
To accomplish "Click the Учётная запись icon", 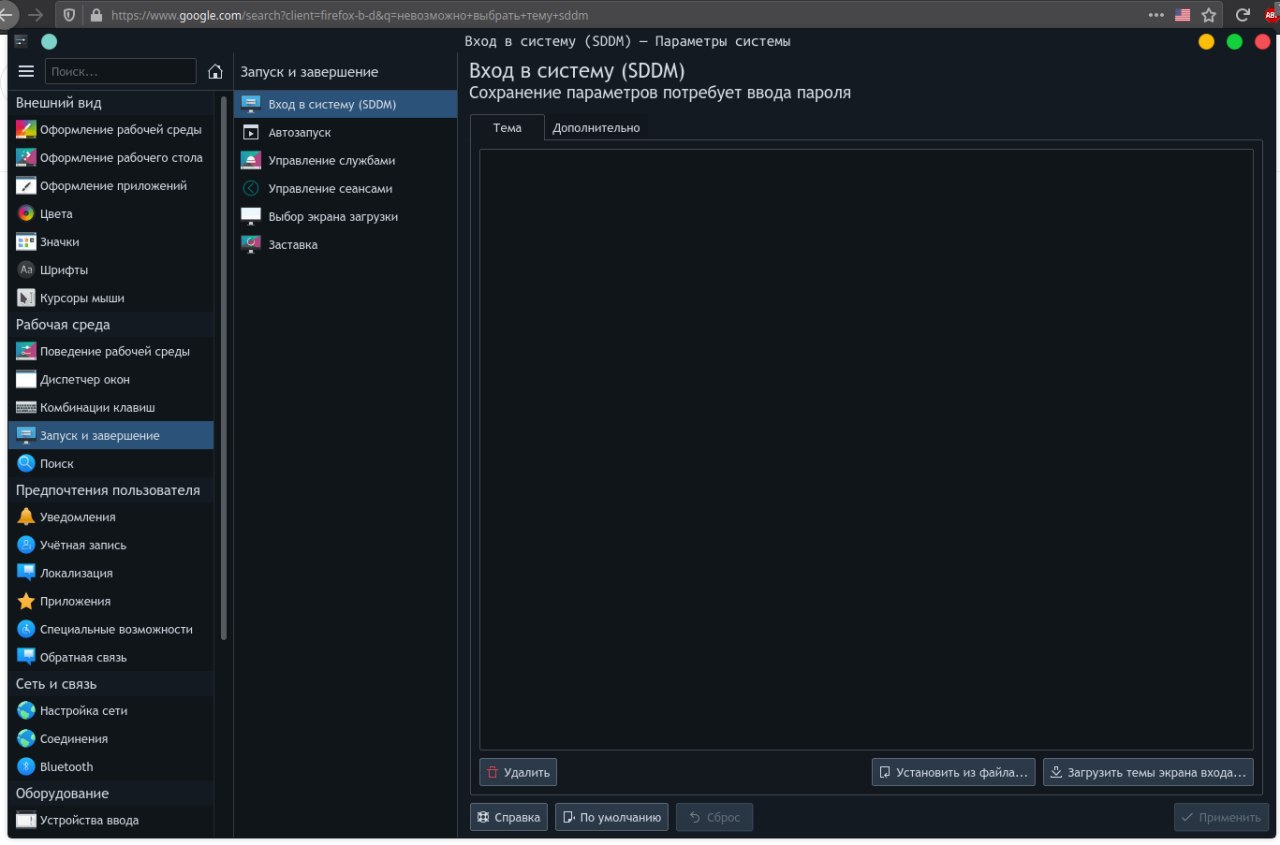I will tap(26, 545).
